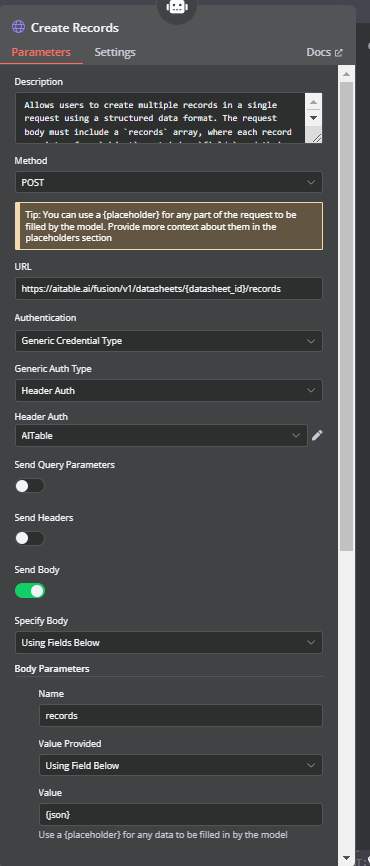
Task: Expand the Generic Auth Type dropdown
Action: pyautogui.click(x=169, y=390)
